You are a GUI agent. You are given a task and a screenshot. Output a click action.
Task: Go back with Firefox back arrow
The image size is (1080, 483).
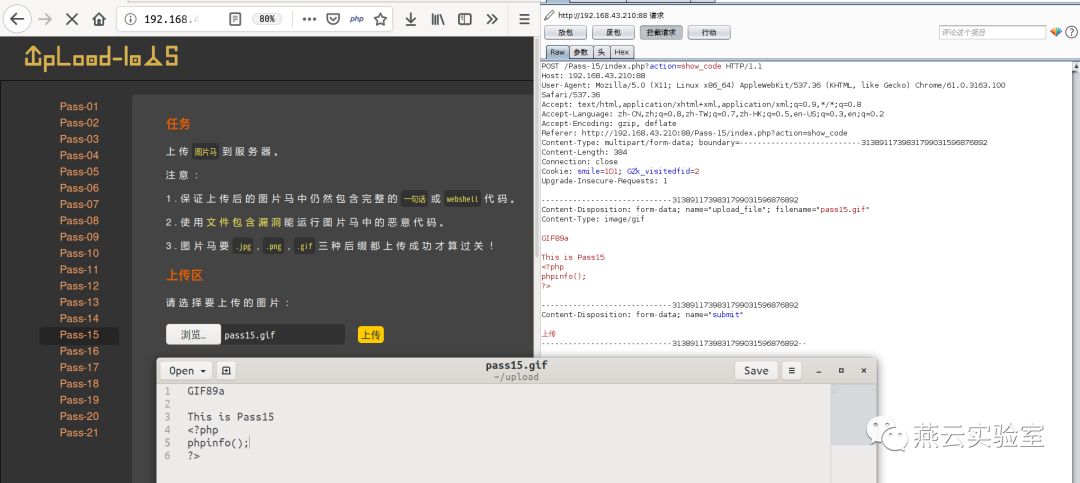17,19
